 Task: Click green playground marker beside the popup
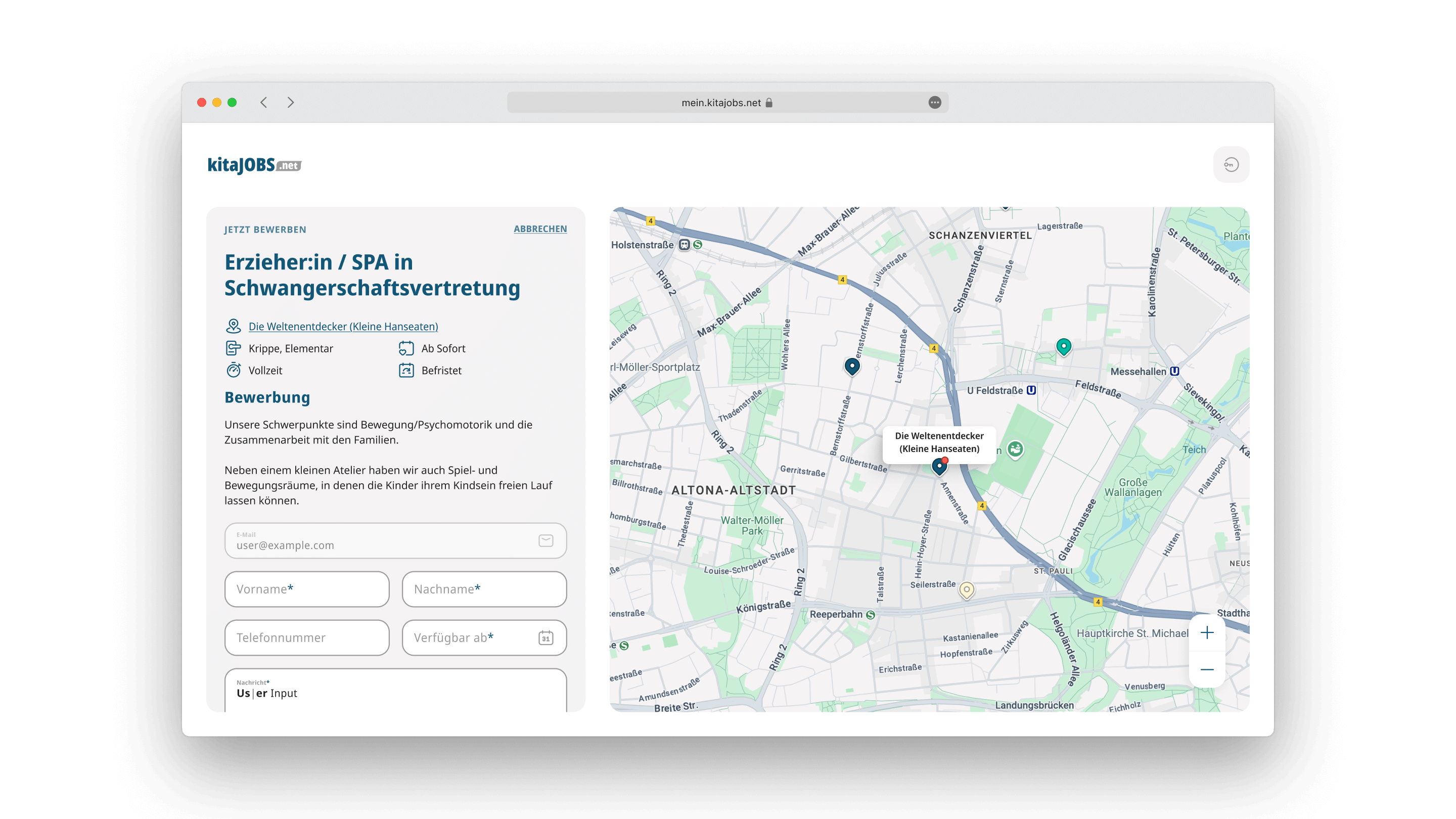click(x=1015, y=449)
